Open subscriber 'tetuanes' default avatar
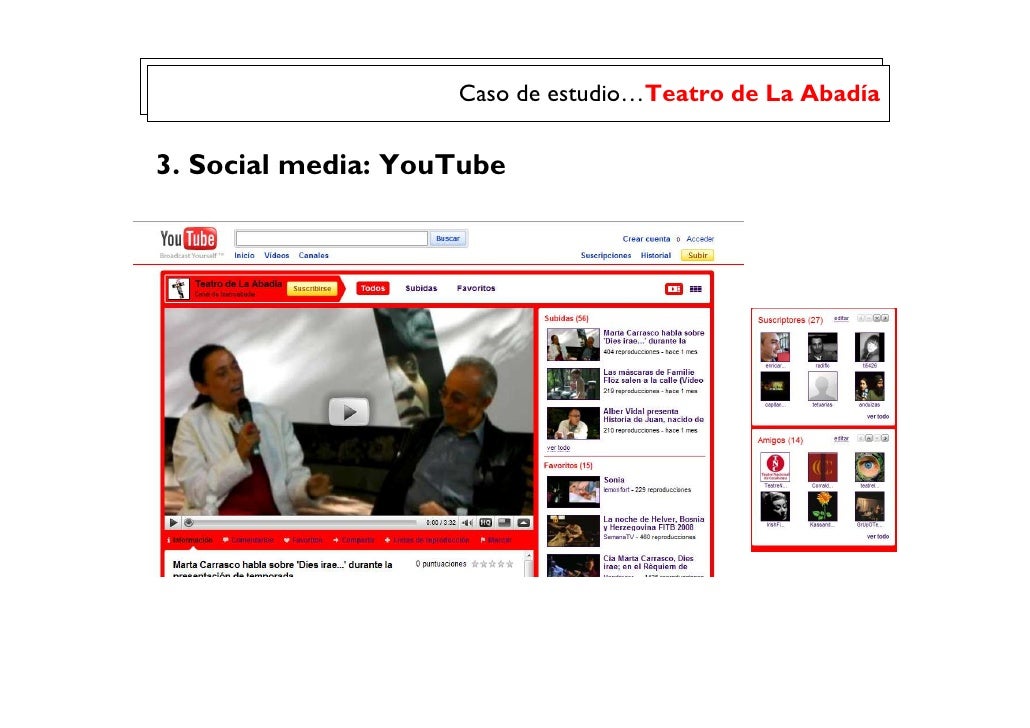This screenshot has width=1030, height=728. pos(822,386)
